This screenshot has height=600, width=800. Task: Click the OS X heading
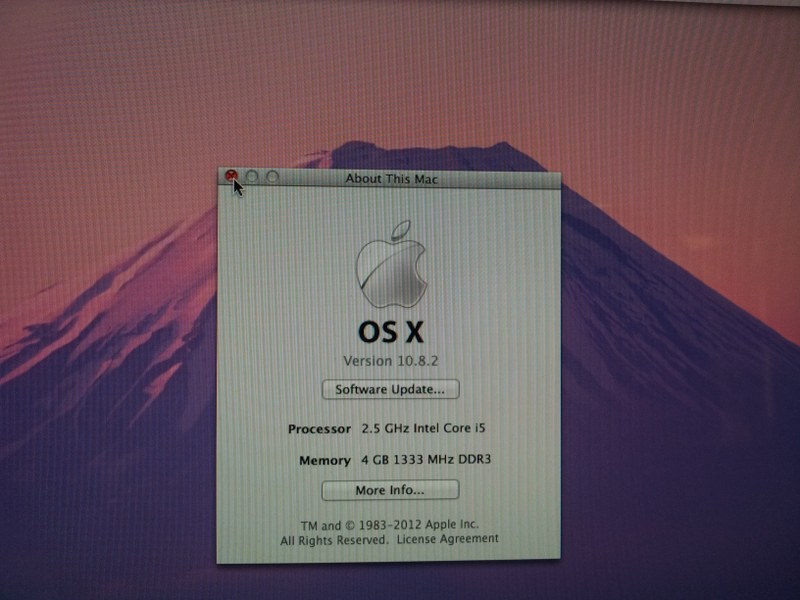[x=391, y=332]
